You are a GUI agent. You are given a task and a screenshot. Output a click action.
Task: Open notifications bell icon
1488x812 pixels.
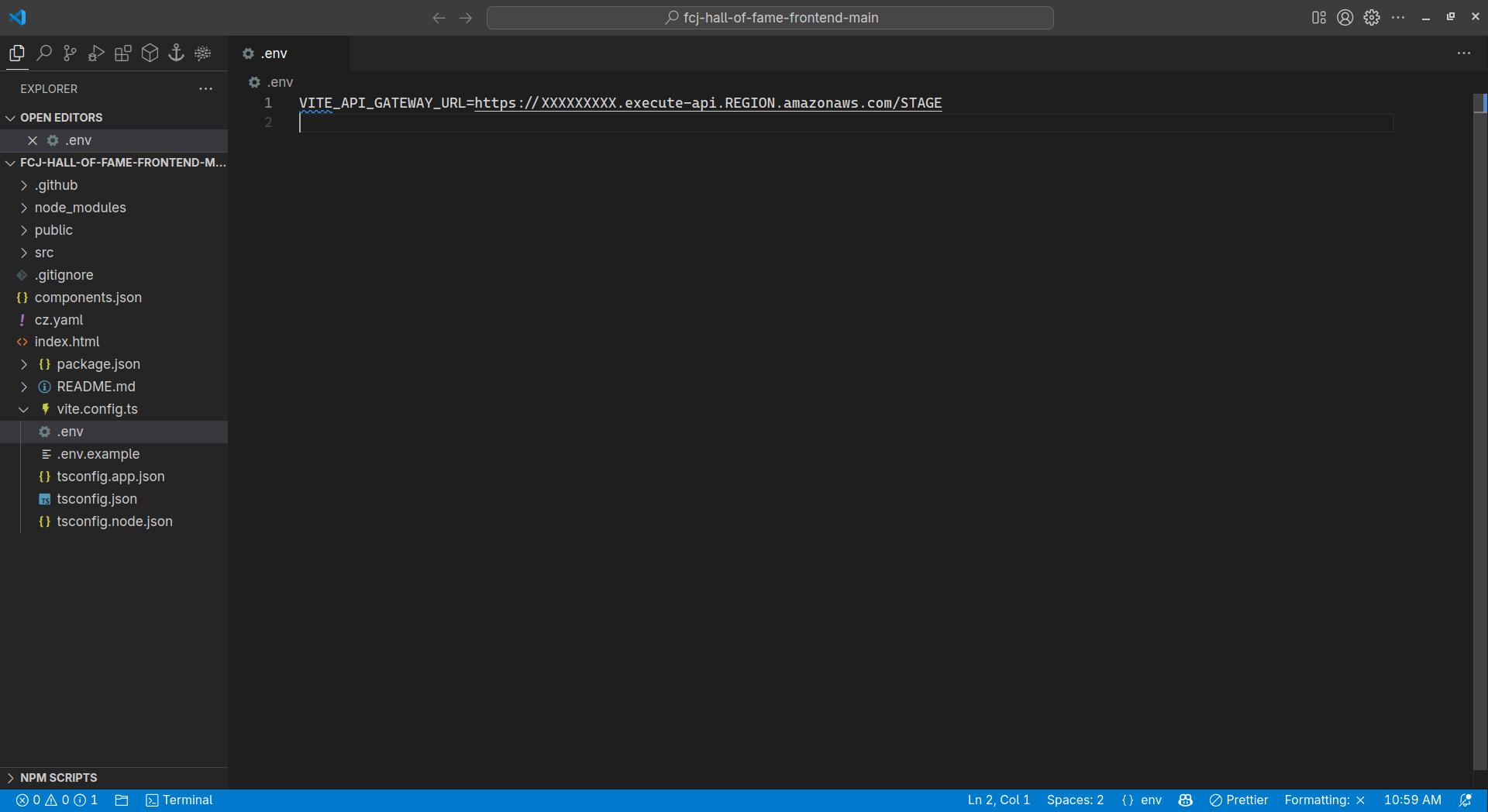pyautogui.click(x=1466, y=800)
